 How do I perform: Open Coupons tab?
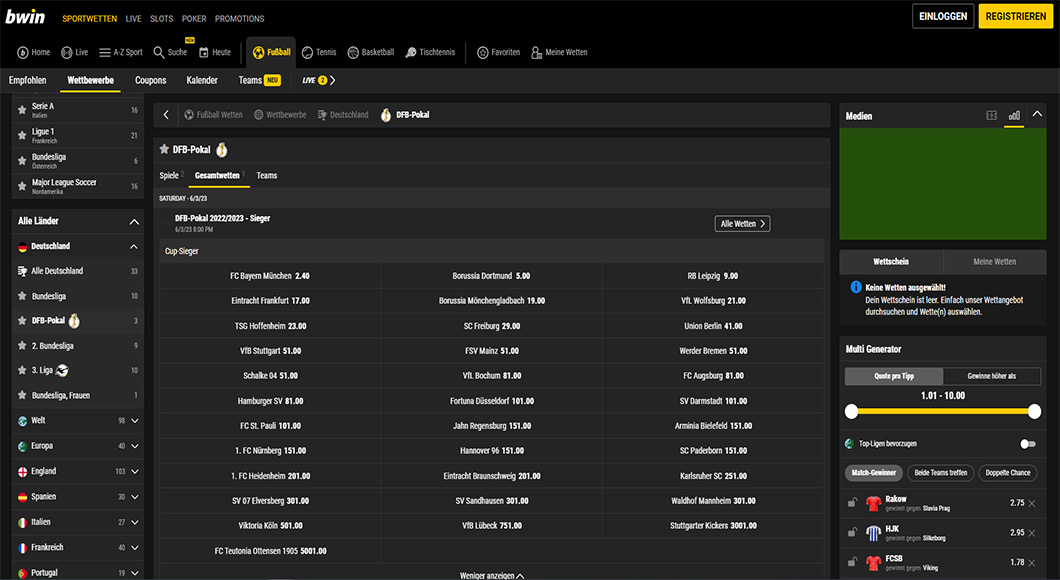click(x=151, y=80)
